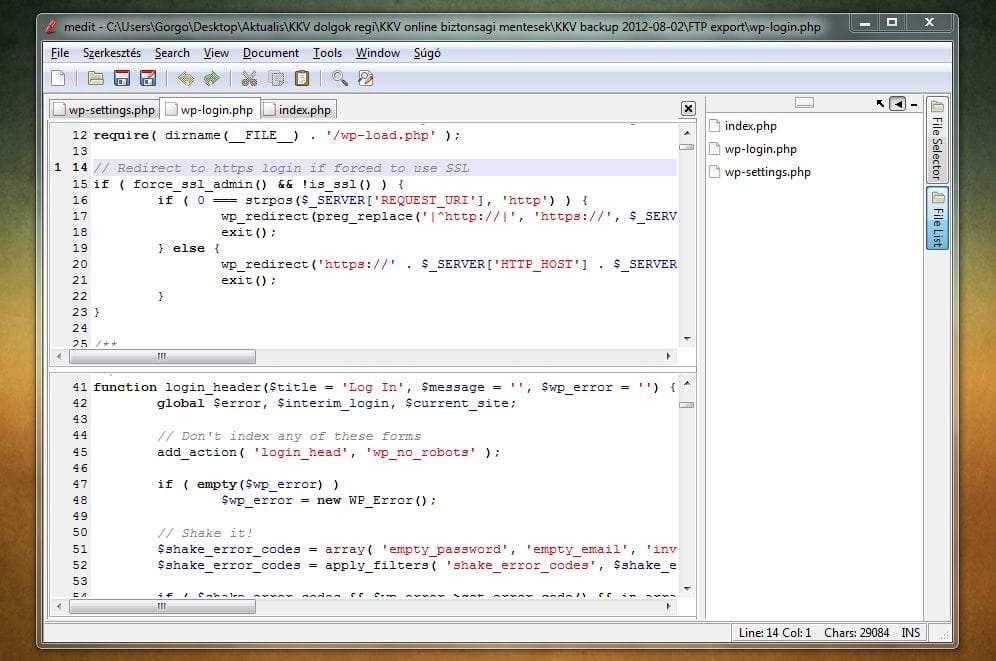Open the Súgó help menu
The width and height of the screenshot is (996, 661).
(x=427, y=53)
